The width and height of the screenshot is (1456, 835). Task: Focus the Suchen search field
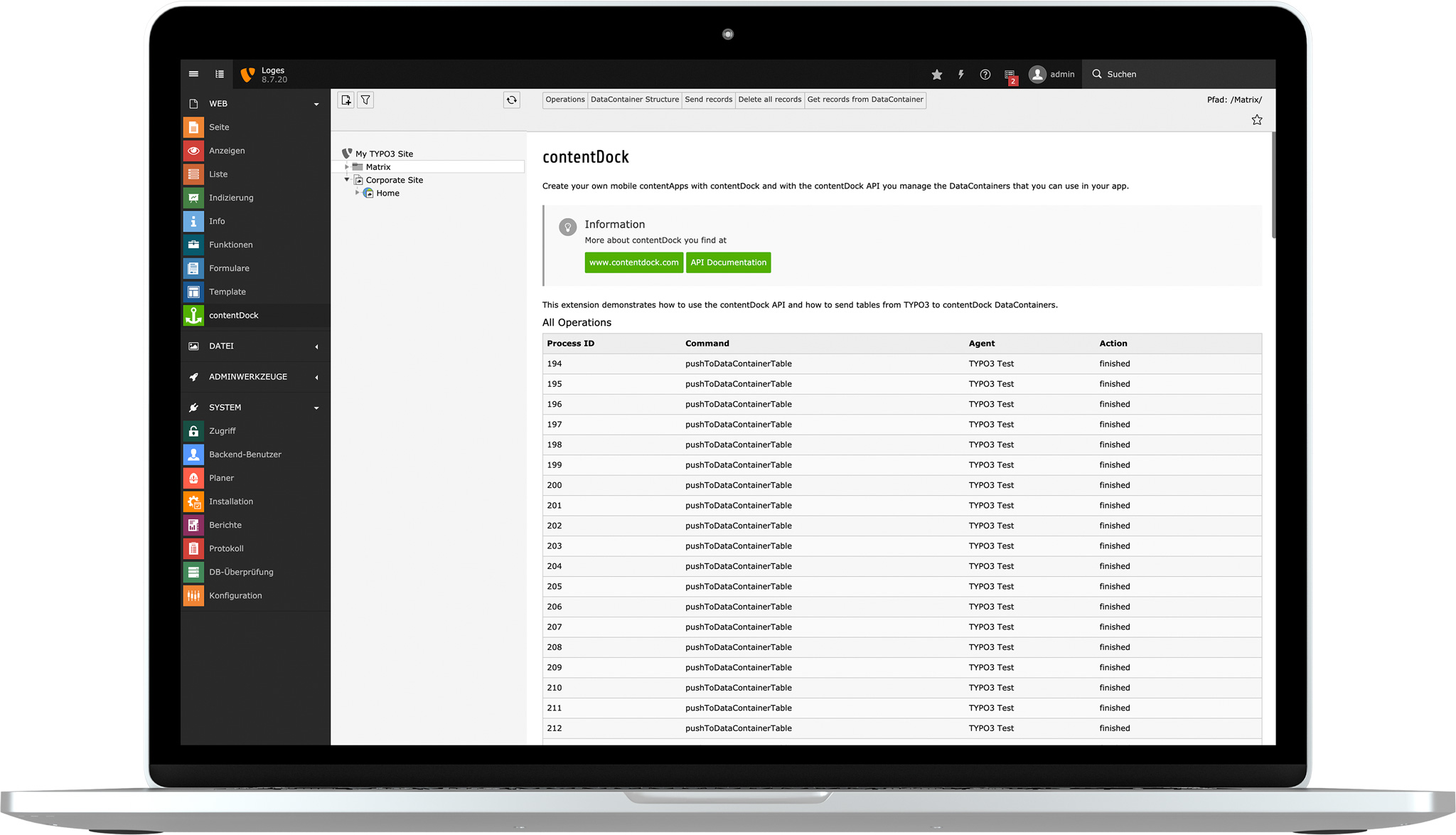pos(1177,74)
